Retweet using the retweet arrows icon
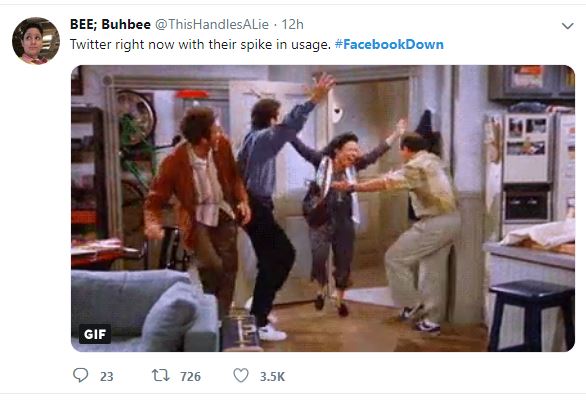The height and width of the screenshot is (401, 586). pyautogui.click(x=161, y=375)
